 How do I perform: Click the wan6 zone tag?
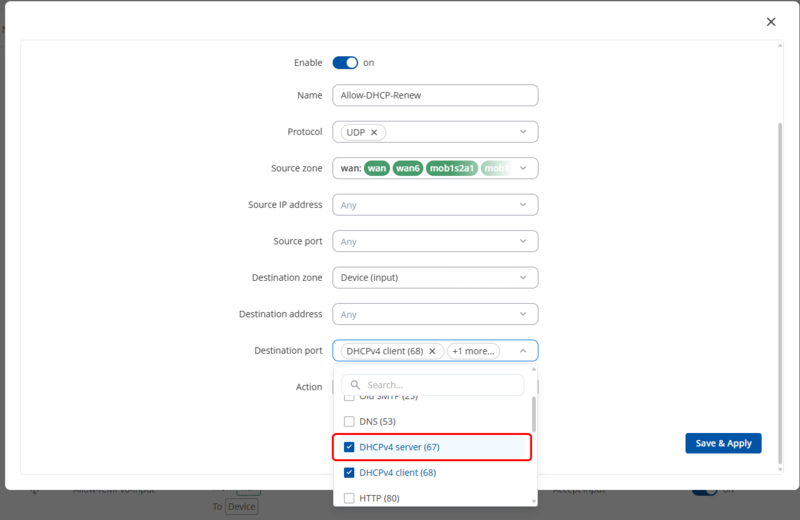pos(407,168)
